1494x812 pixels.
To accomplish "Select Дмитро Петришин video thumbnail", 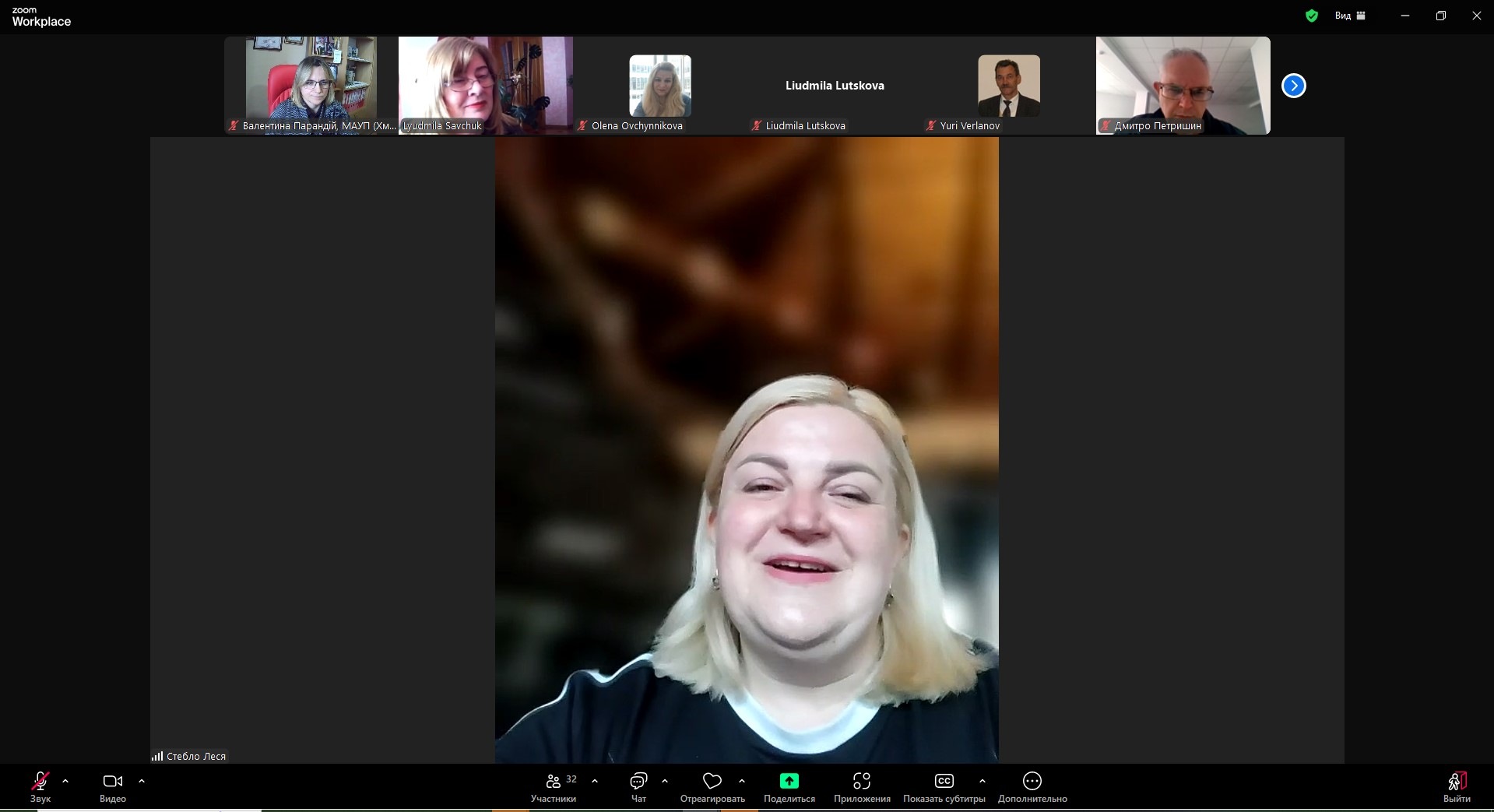I will click(x=1183, y=86).
